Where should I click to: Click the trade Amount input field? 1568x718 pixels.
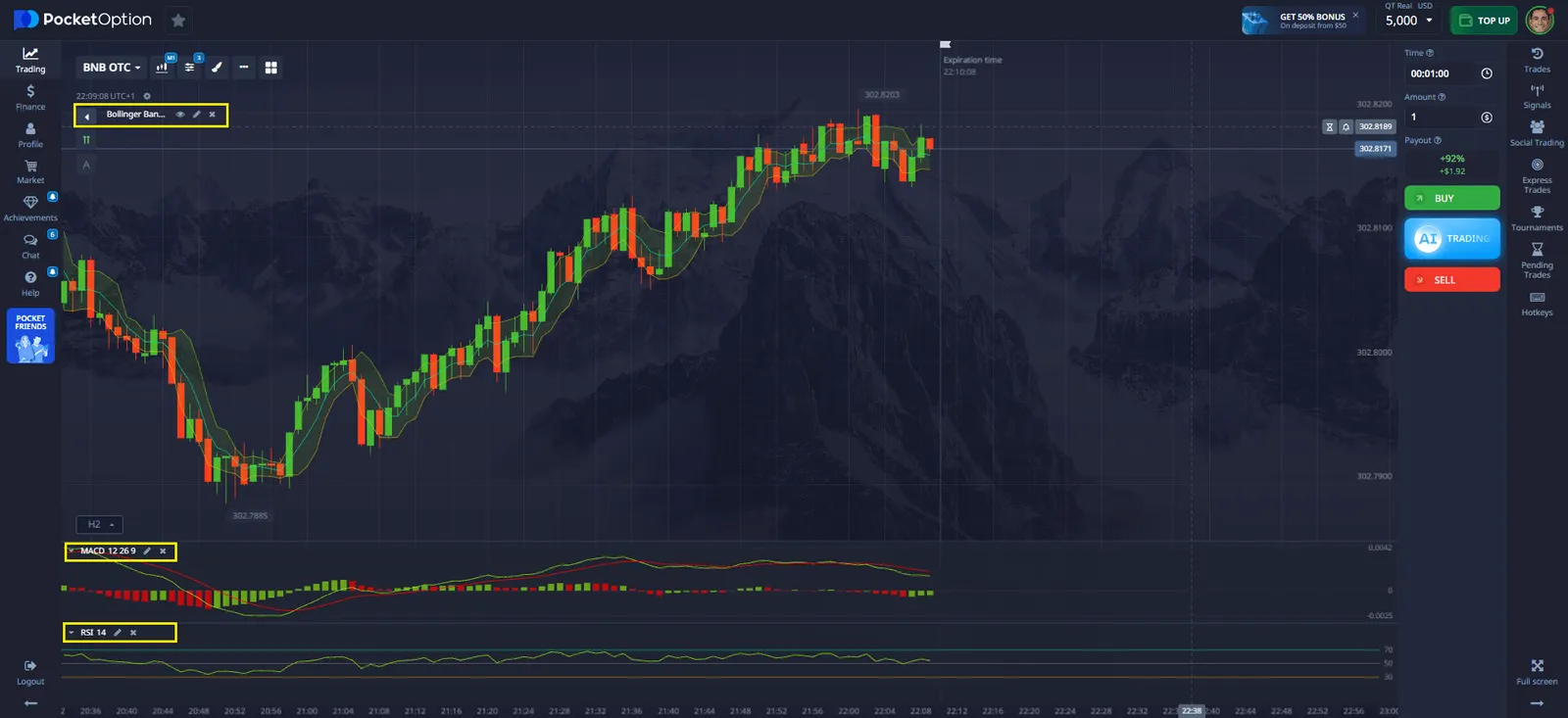click(x=1441, y=118)
